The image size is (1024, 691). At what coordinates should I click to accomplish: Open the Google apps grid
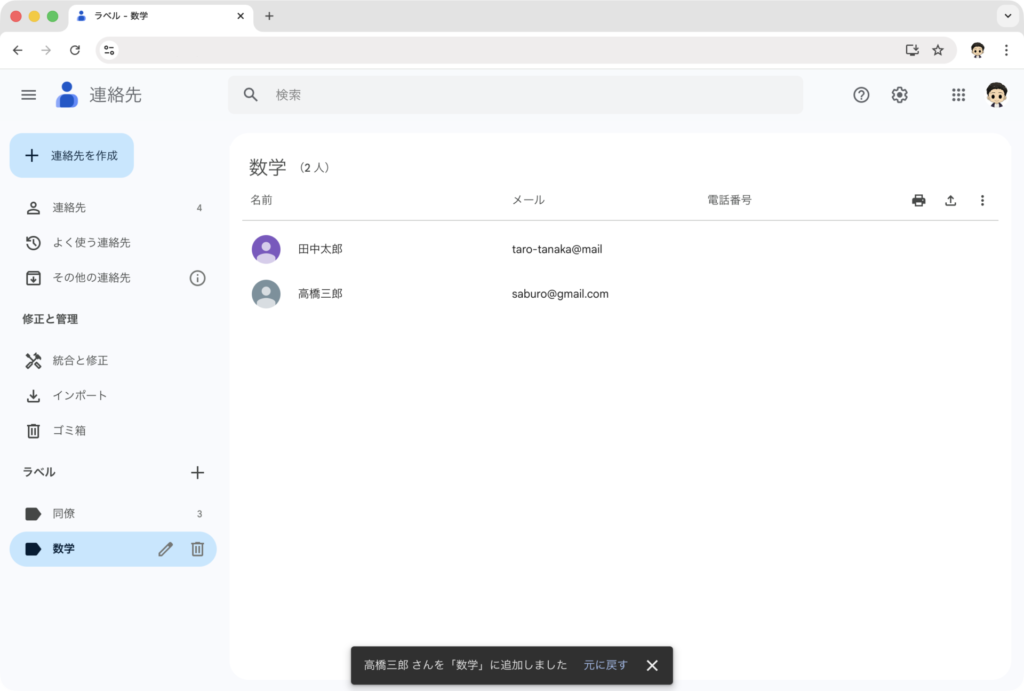click(x=958, y=95)
